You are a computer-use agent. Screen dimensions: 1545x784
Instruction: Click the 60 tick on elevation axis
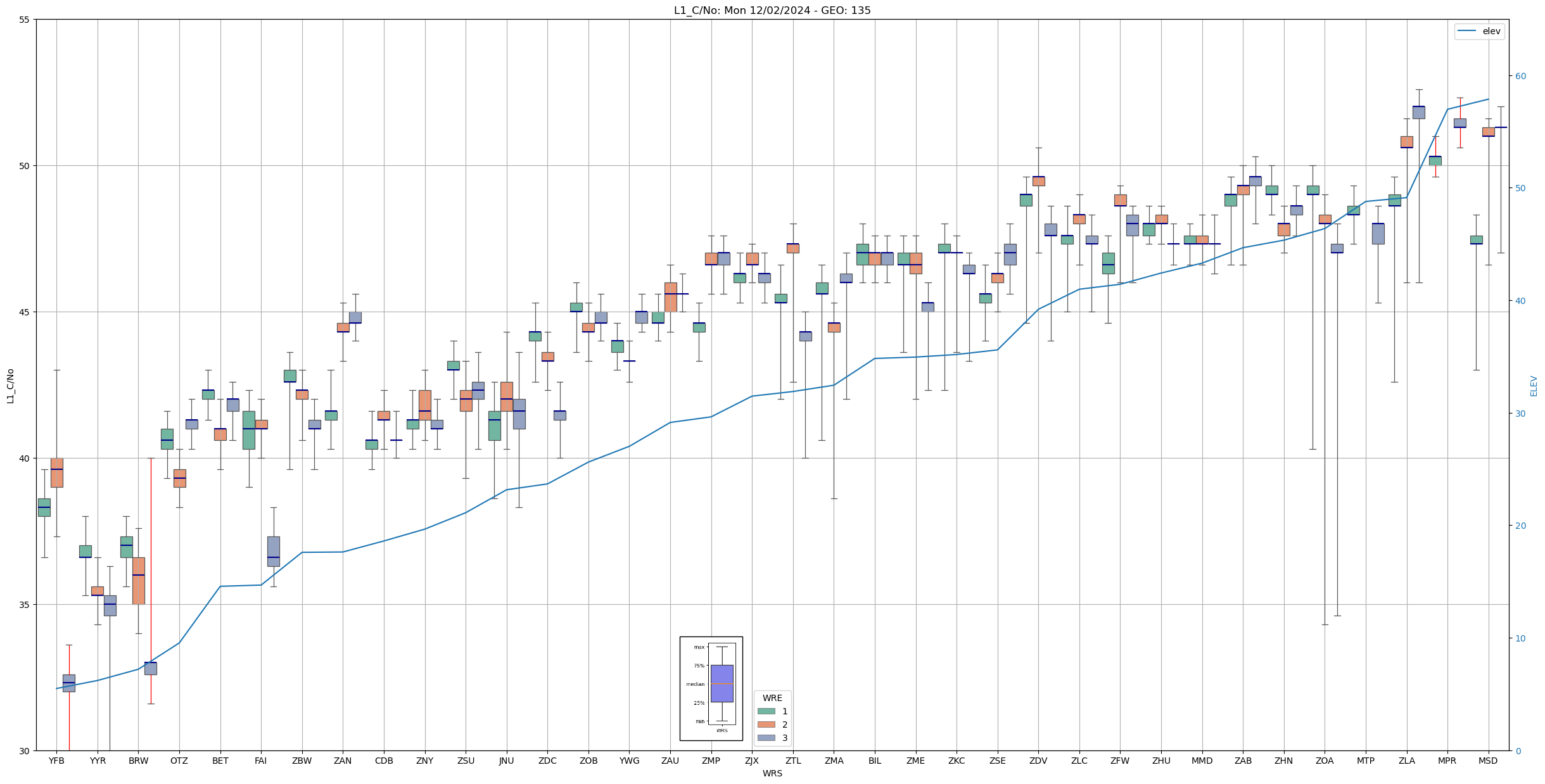point(1520,76)
